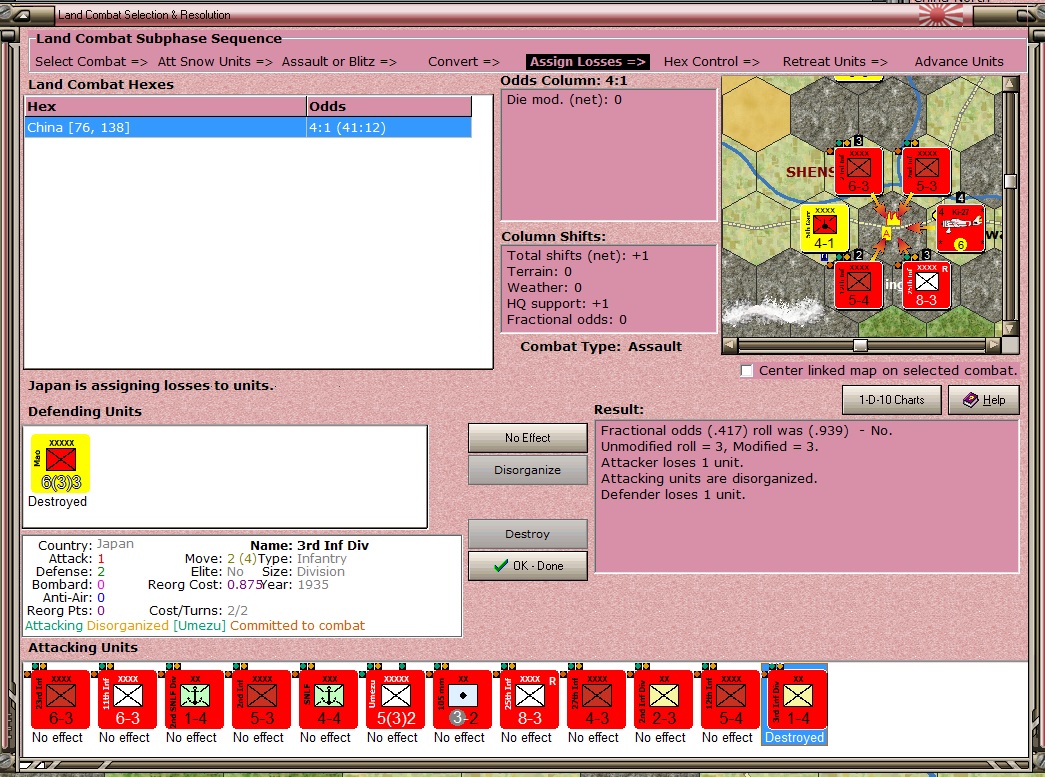The height and width of the screenshot is (777, 1045).
Task: Click the Retreat Units subphase step
Action: 835,61
